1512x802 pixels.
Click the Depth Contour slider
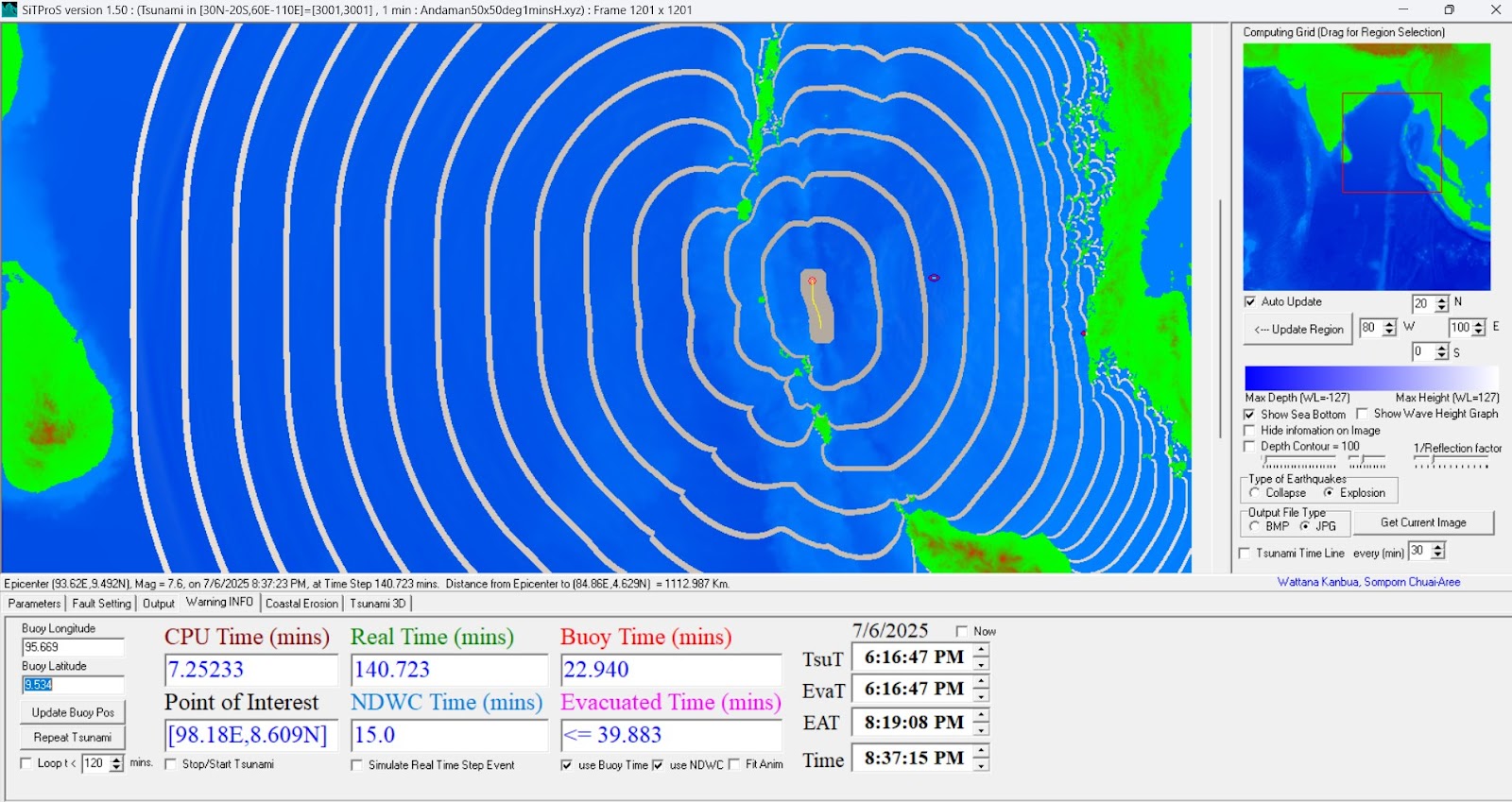click(1299, 461)
